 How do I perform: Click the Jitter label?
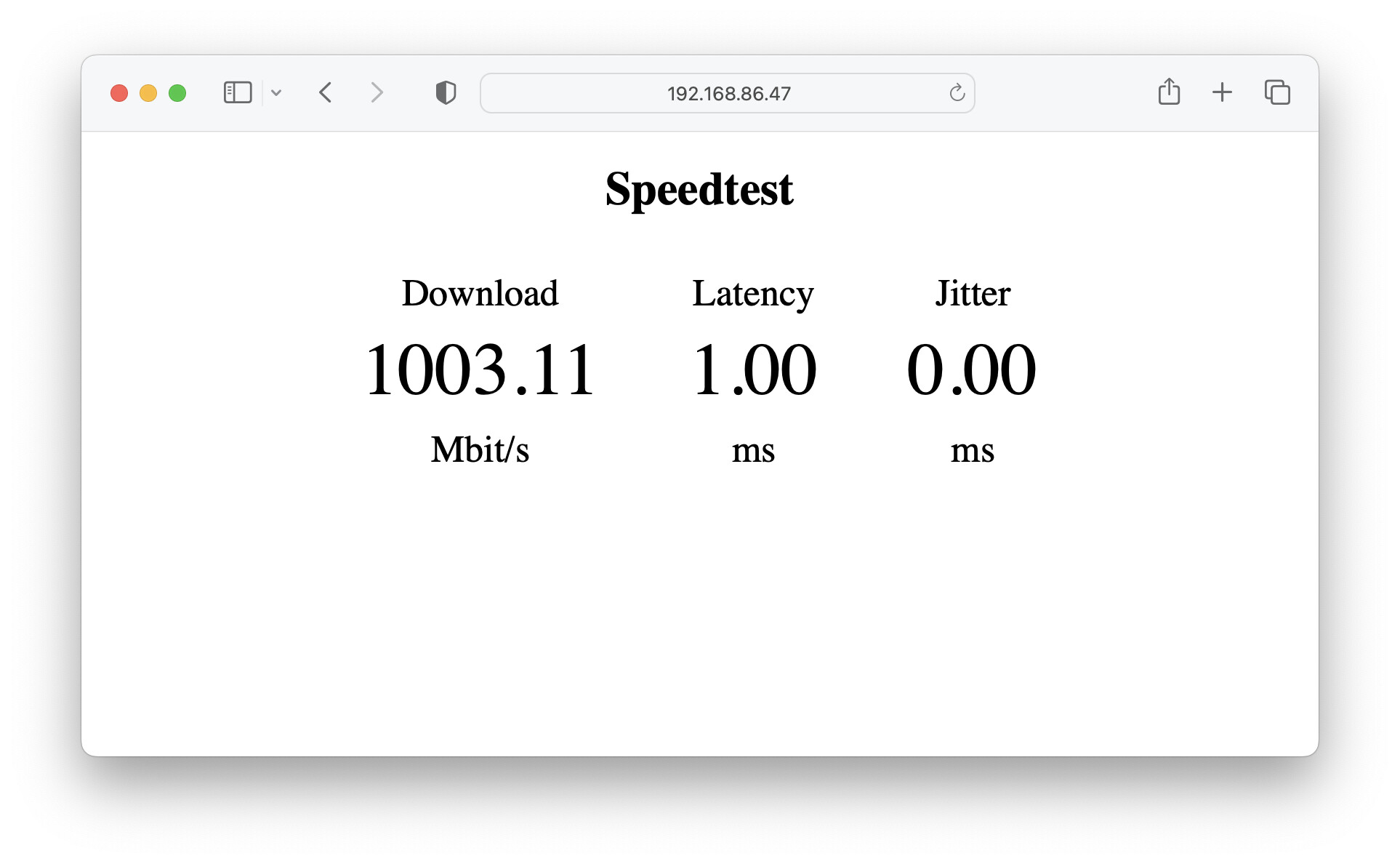(x=973, y=294)
